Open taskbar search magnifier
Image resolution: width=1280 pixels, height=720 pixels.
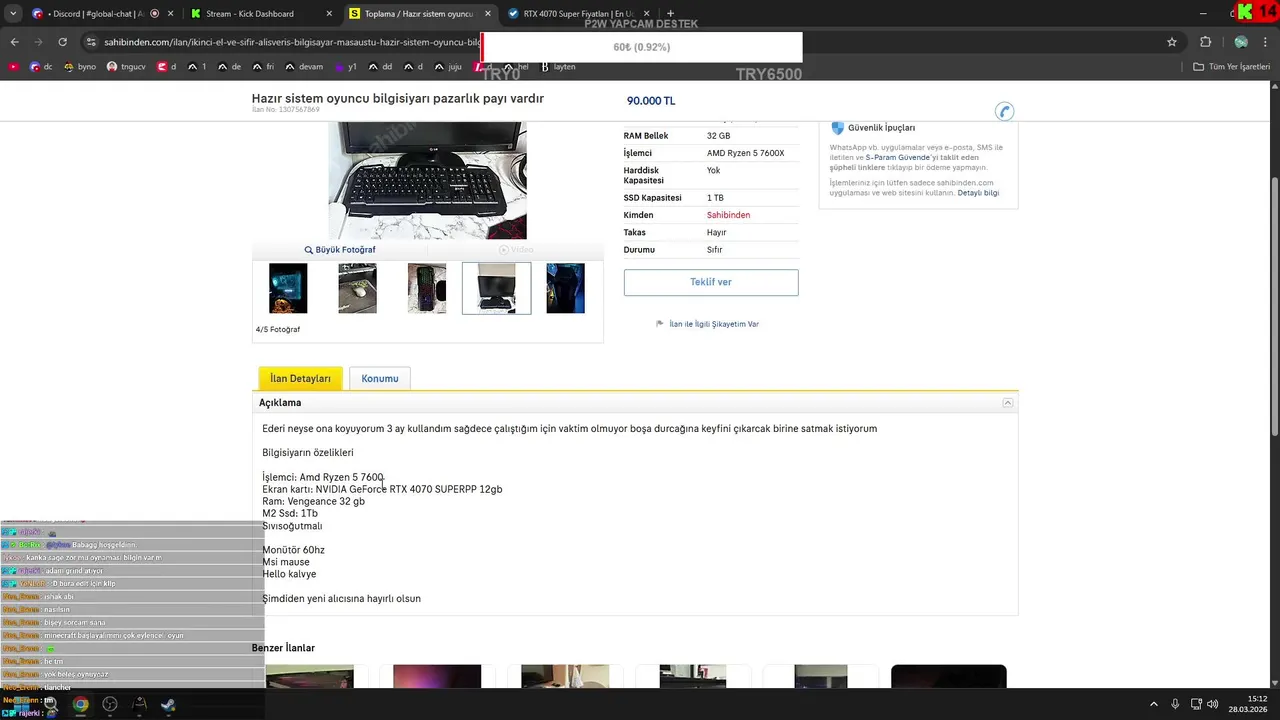point(49,704)
